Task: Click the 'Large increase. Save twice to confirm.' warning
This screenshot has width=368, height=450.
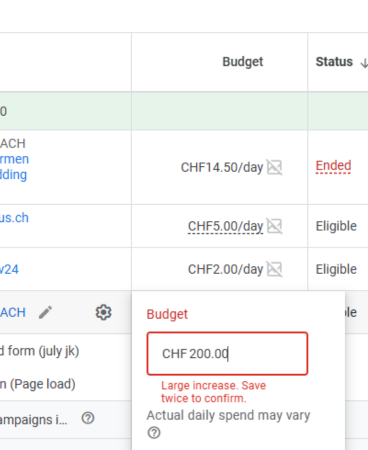Action: [213, 392]
